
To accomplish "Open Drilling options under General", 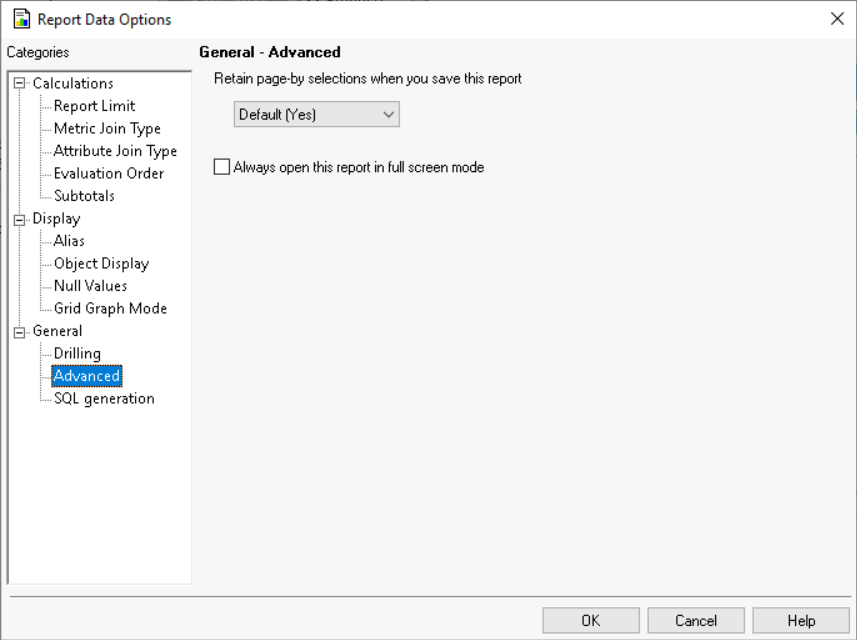I will point(77,354).
